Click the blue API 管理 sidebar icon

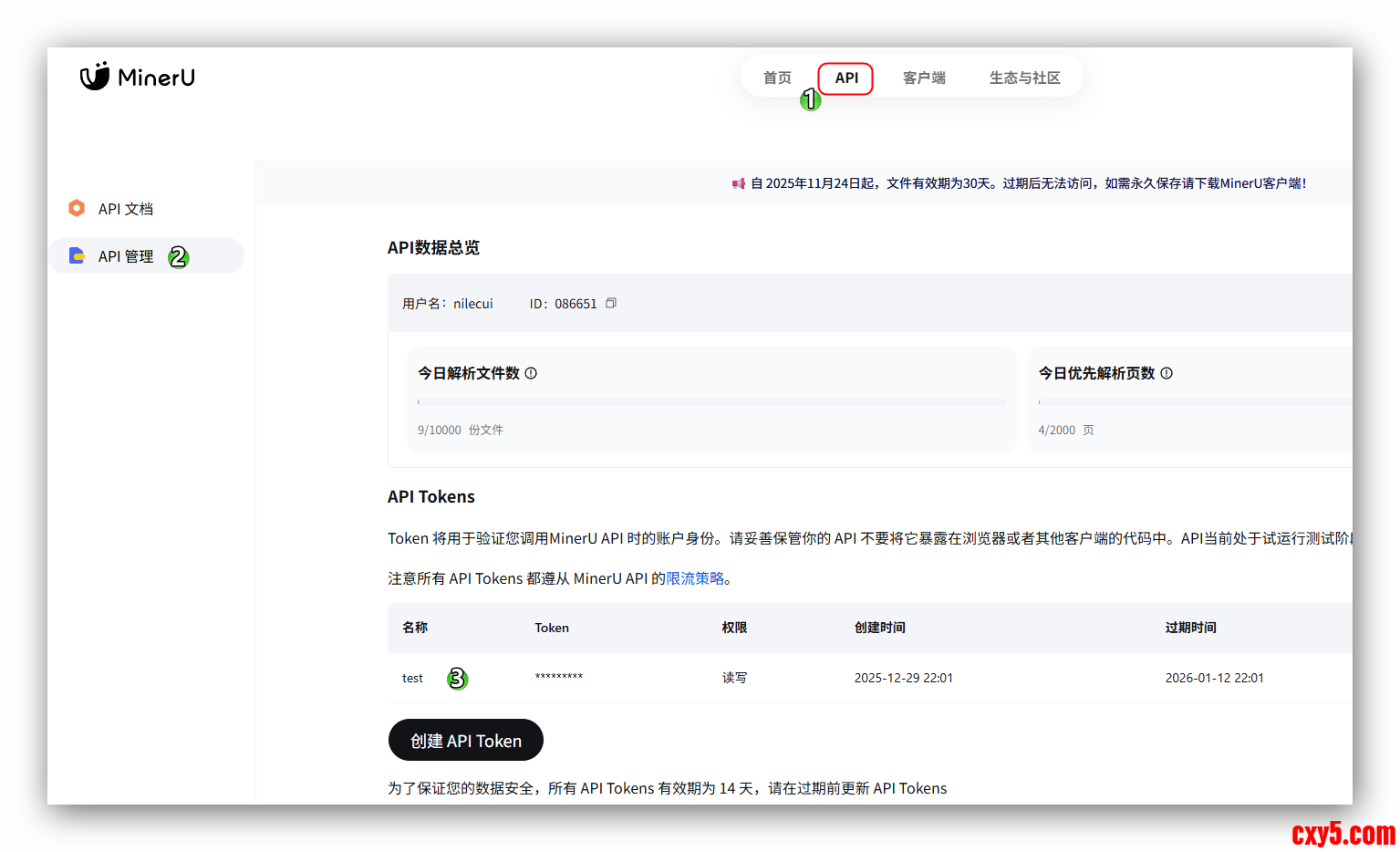(77, 256)
